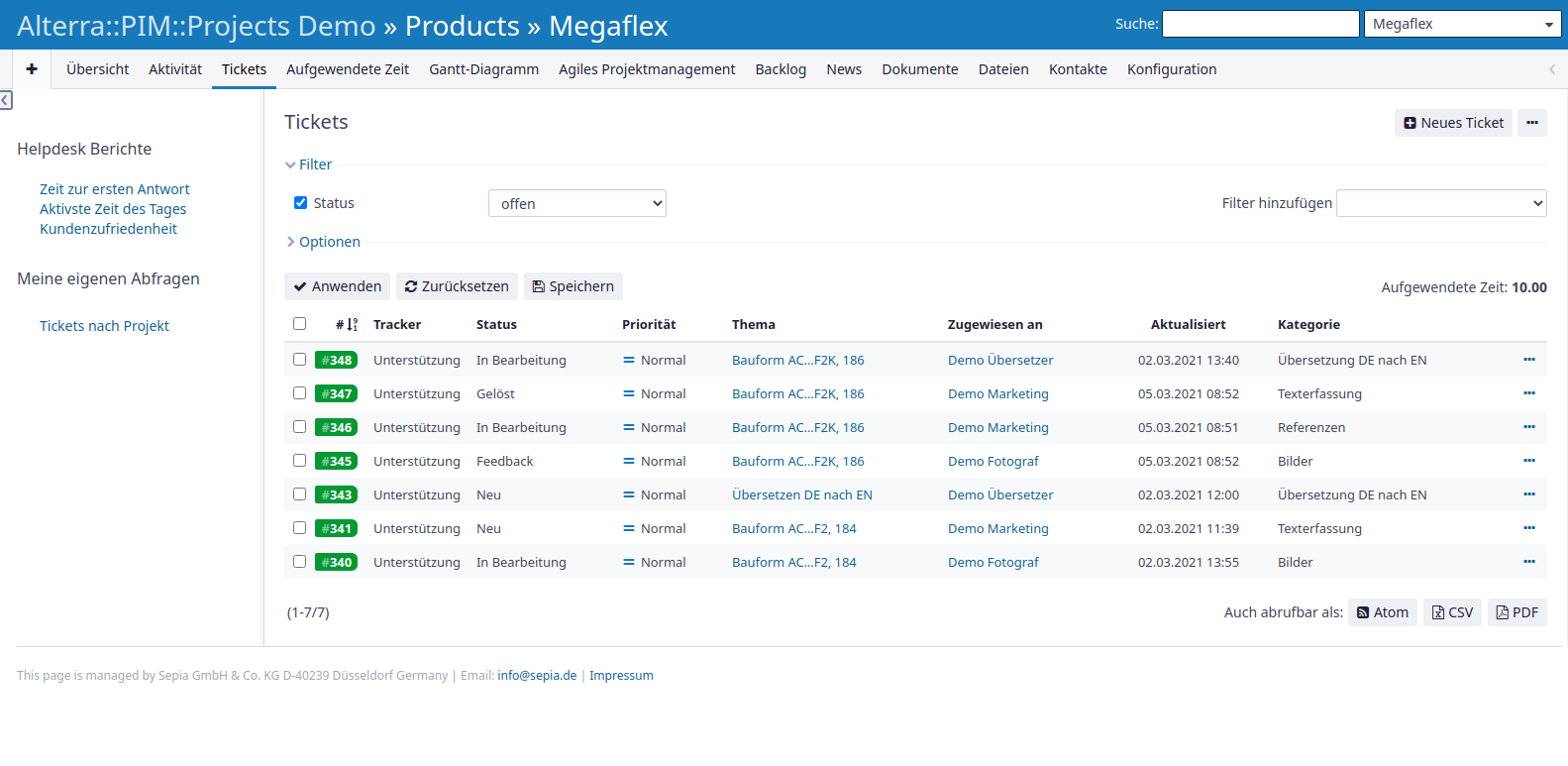The width and height of the screenshot is (1568, 766).
Task: Export the ticket list as CSV
Action: point(1452,612)
